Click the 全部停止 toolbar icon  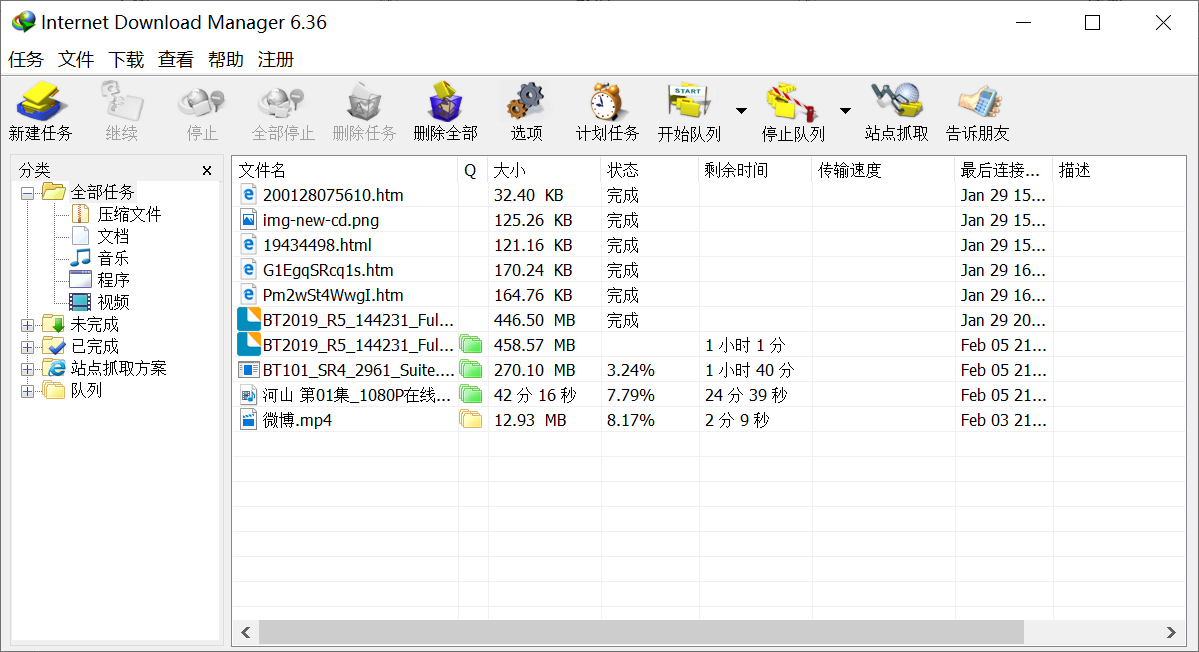282,102
